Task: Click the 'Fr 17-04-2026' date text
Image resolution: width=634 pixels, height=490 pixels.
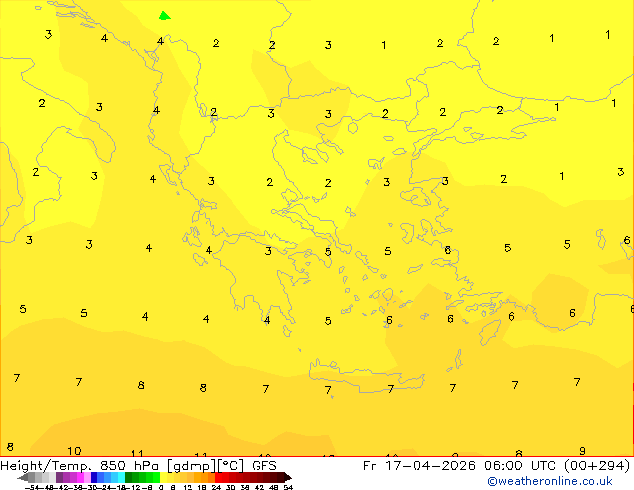Action: [x=419, y=466]
